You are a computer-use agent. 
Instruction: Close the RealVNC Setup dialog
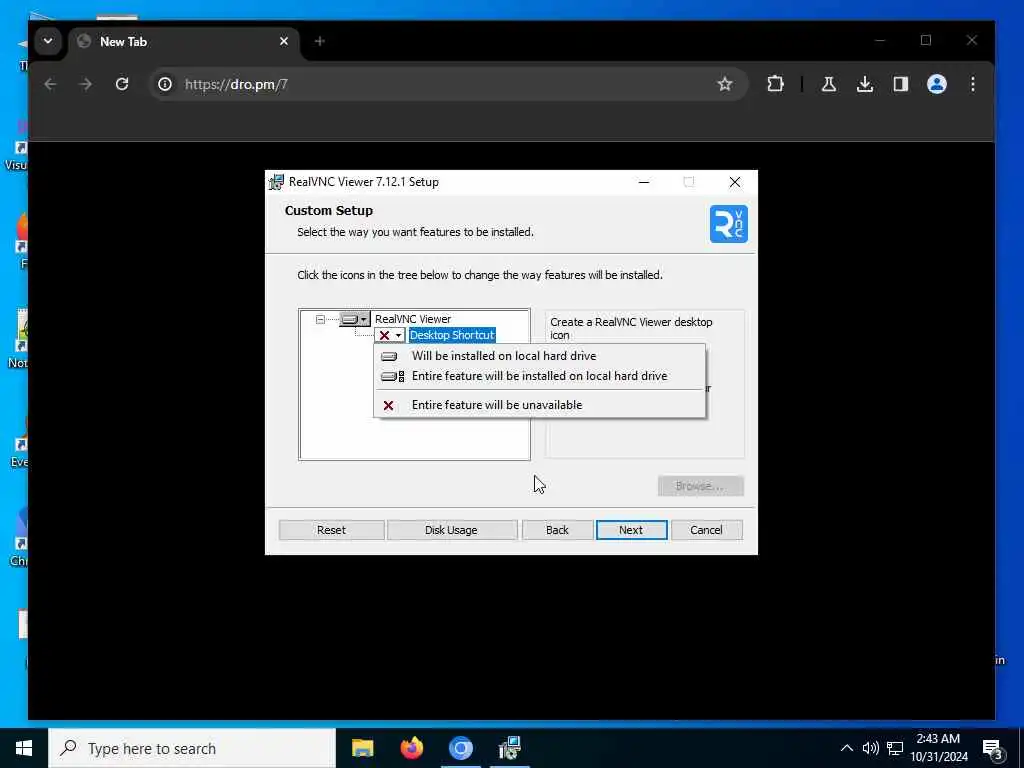click(x=735, y=182)
